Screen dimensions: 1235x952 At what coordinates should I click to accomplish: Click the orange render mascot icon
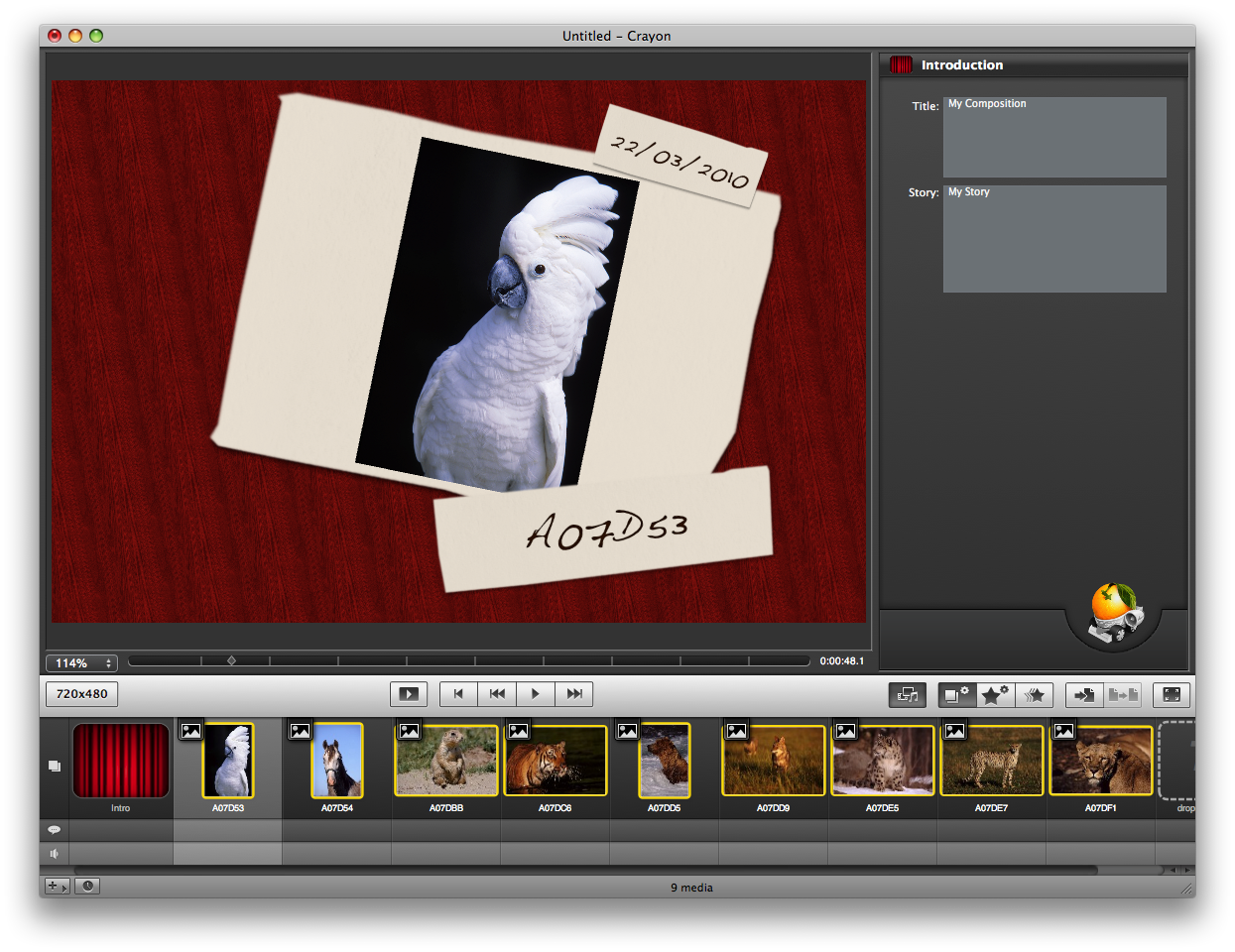pyautogui.click(x=1115, y=613)
